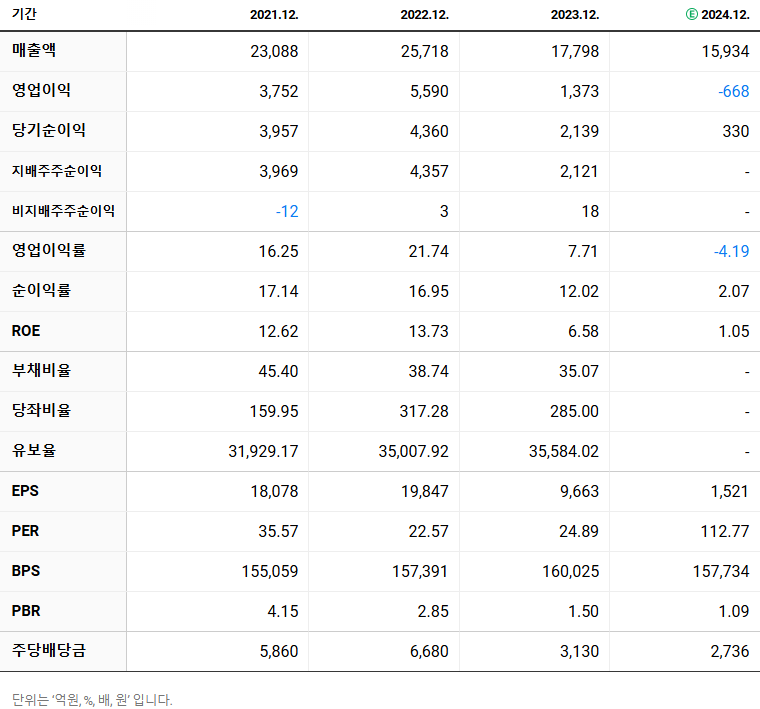Click the PBR value 4.15
760x709 pixels.
283,611
